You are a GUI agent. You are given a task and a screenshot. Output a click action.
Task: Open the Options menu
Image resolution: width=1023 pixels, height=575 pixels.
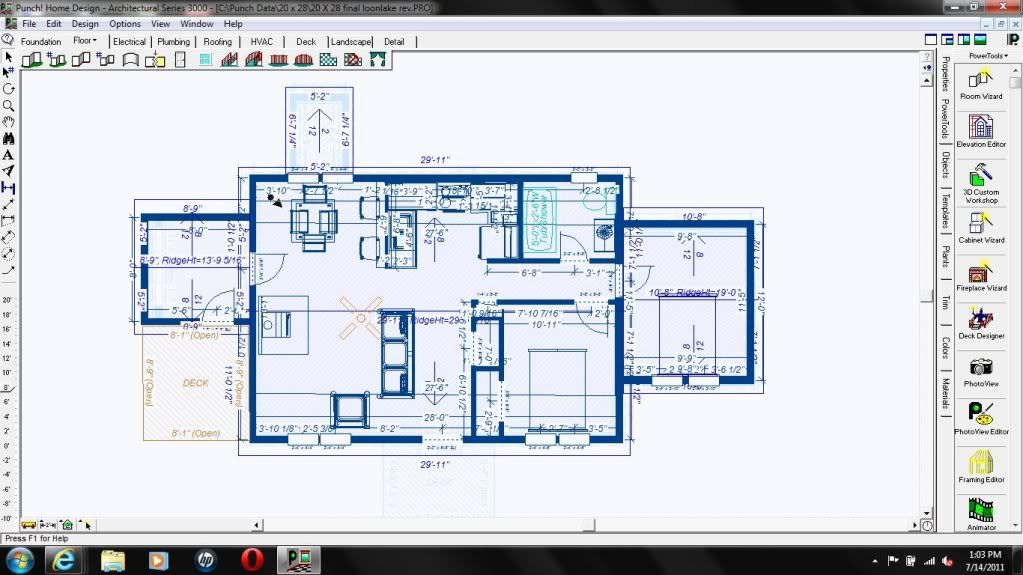(x=125, y=23)
